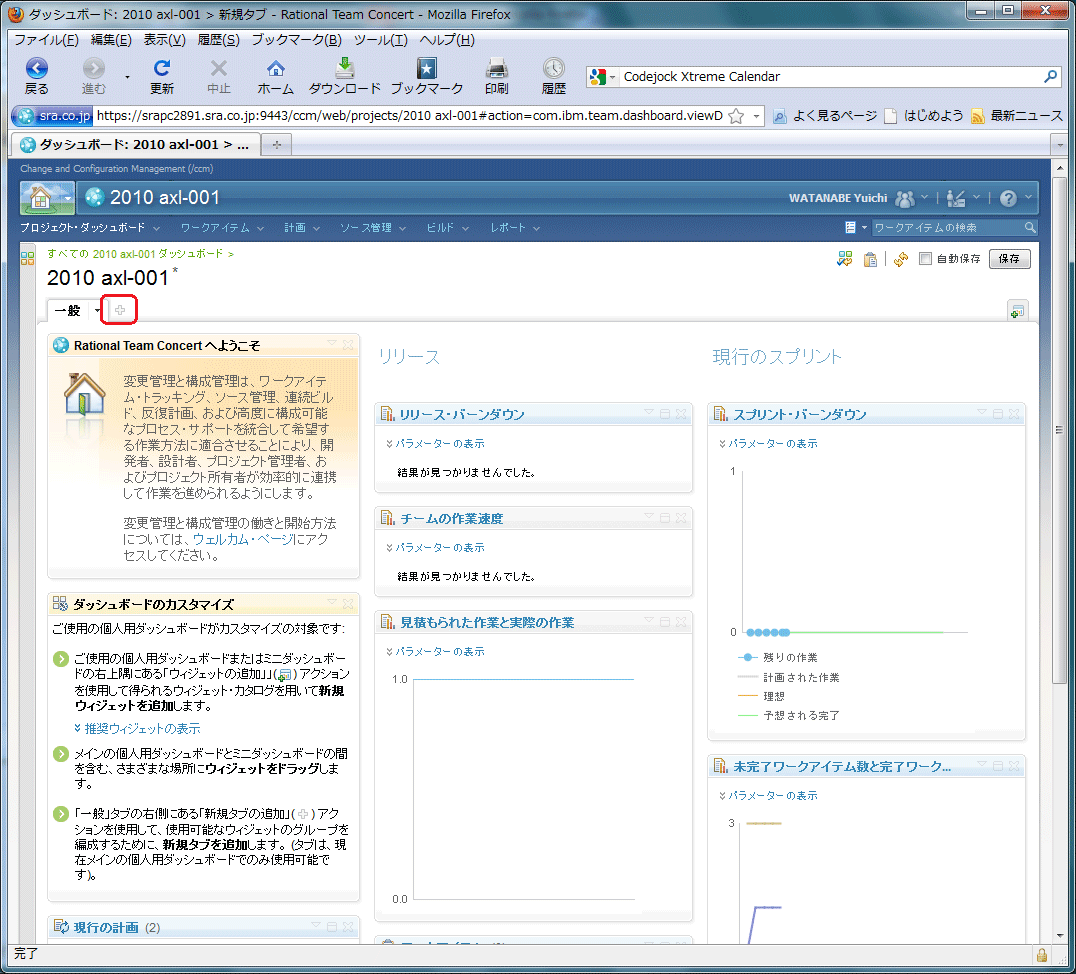Close the リリース・バーンダウン widget

pyautogui.click(x=681, y=414)
